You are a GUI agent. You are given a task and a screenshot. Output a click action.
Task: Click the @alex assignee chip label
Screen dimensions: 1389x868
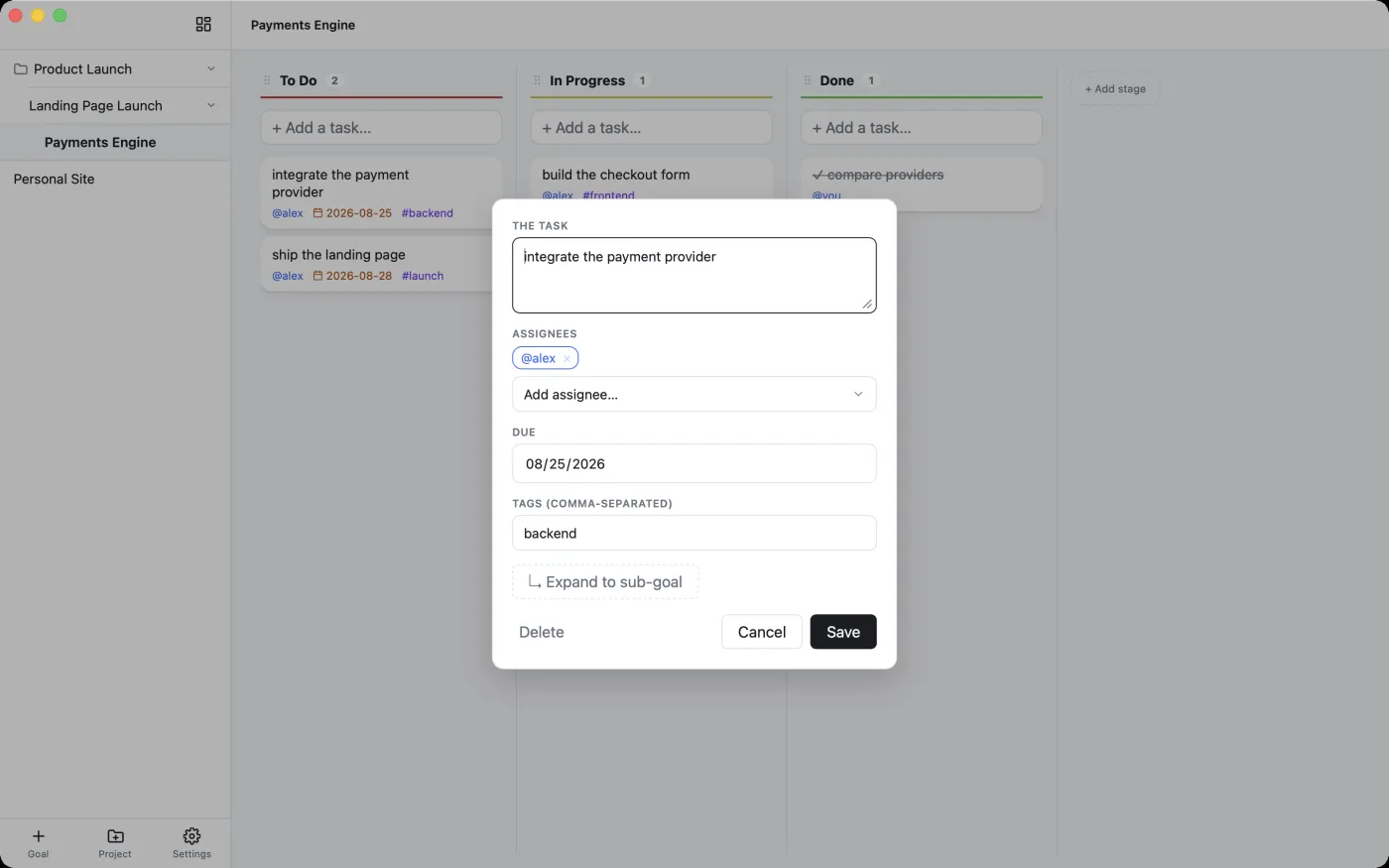click(539, 359)
